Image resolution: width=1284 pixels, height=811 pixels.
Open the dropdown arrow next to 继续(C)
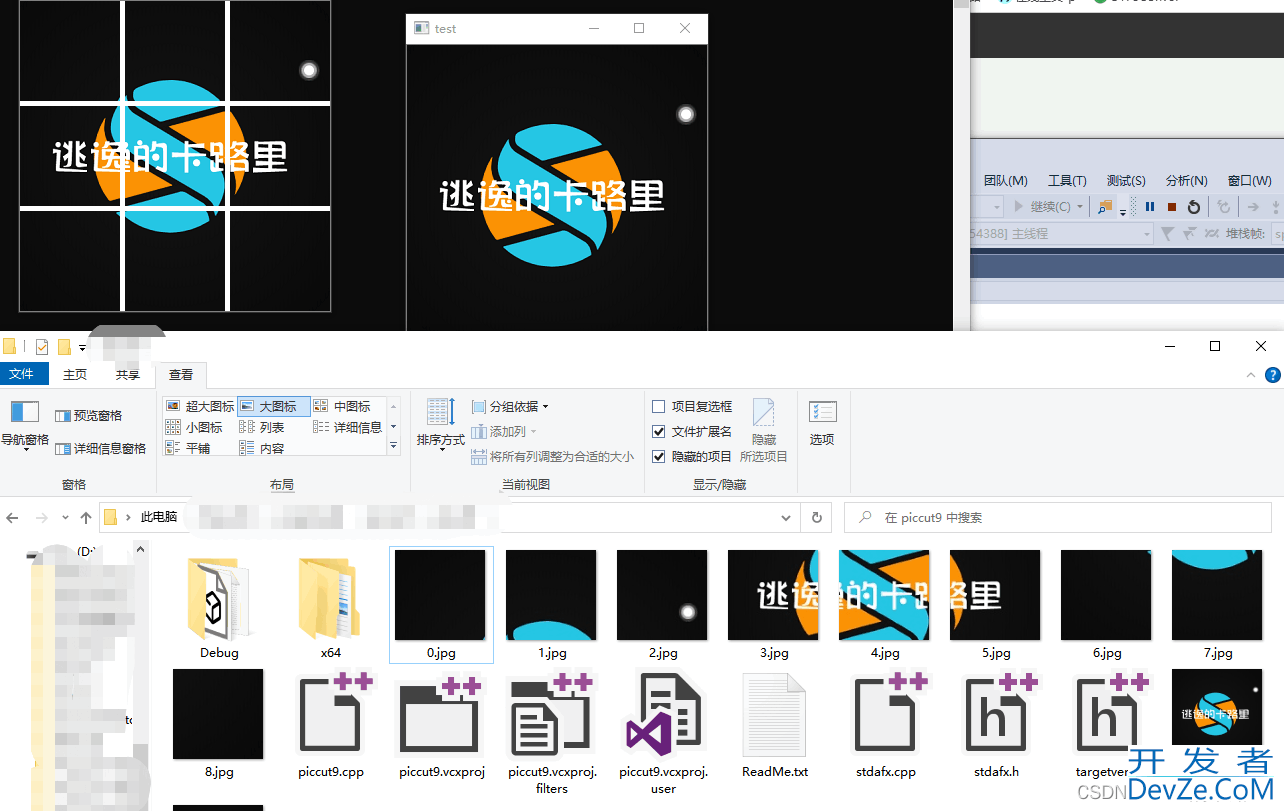[1080, 207]
